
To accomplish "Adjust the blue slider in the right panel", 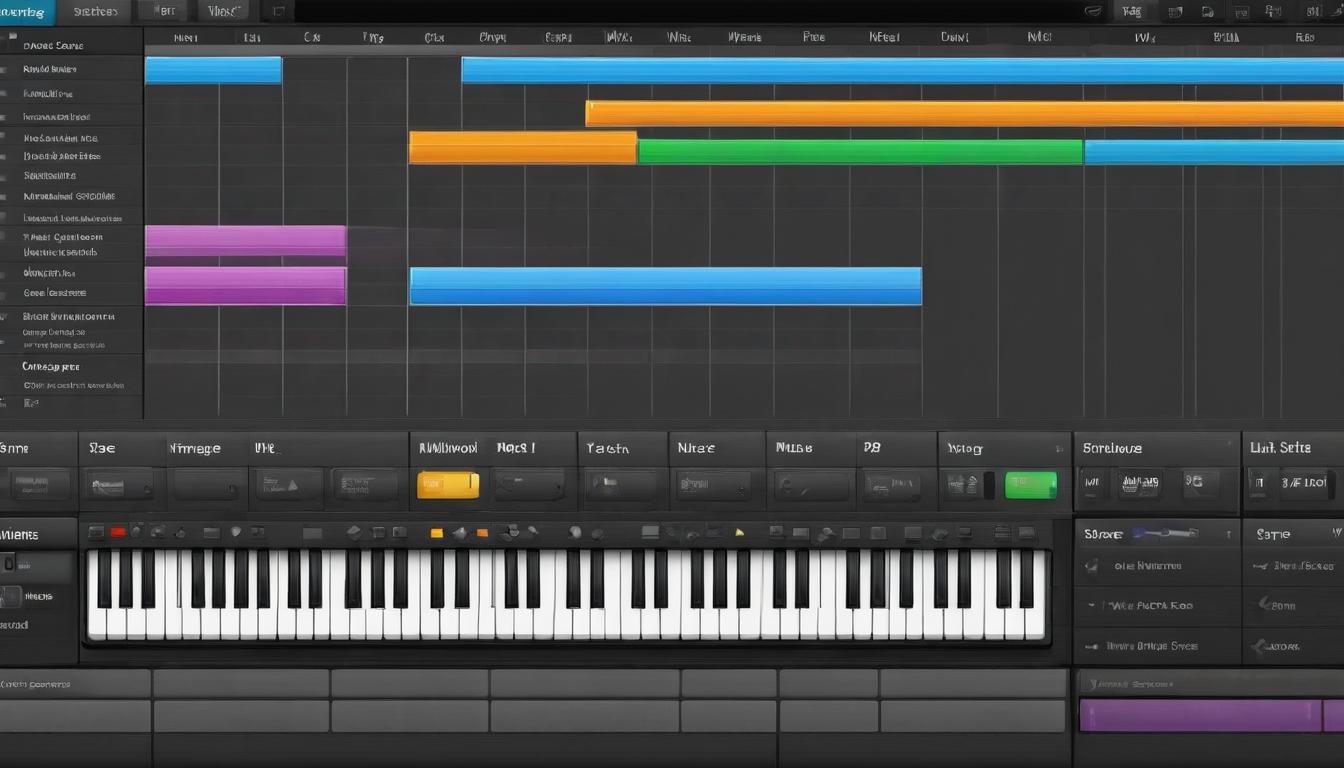I will click(x=1165, y=534).
